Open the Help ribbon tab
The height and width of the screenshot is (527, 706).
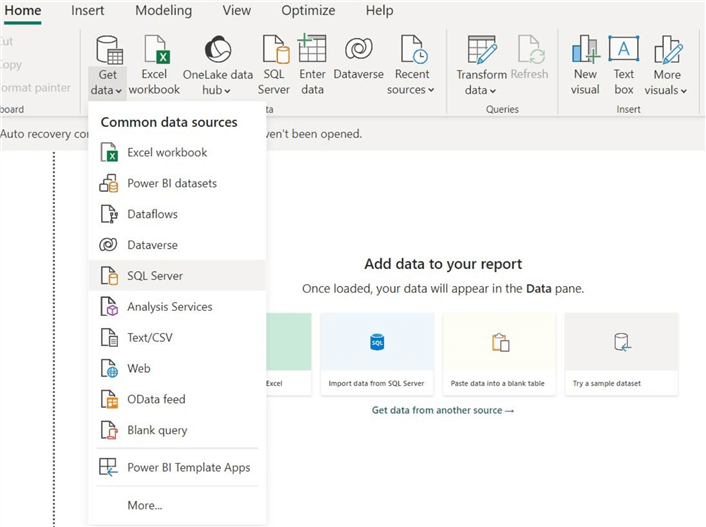(x=379, y=10)
